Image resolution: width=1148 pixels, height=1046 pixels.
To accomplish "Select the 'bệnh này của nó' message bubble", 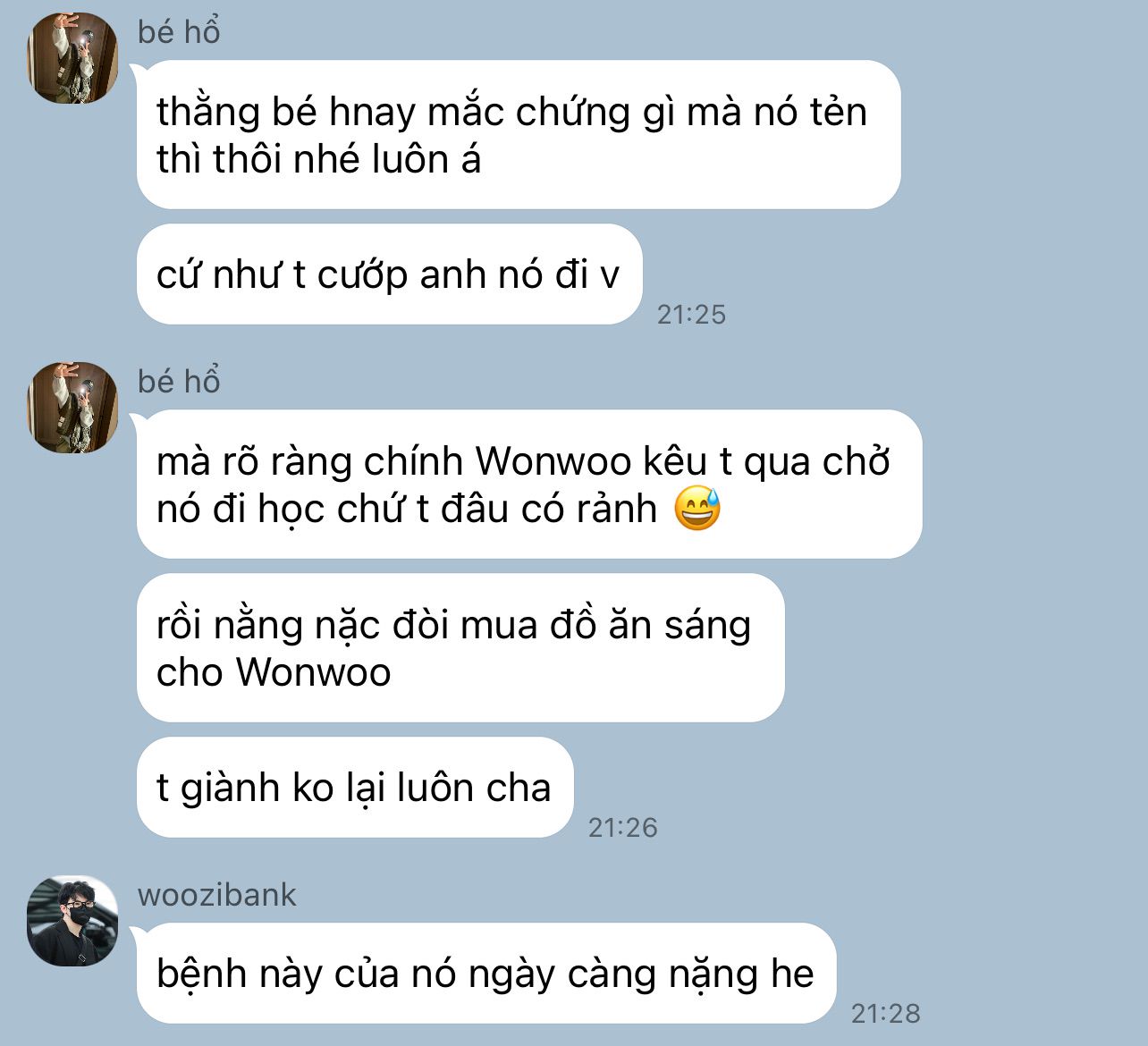I will pyautogui.click(x=486, y=974).
